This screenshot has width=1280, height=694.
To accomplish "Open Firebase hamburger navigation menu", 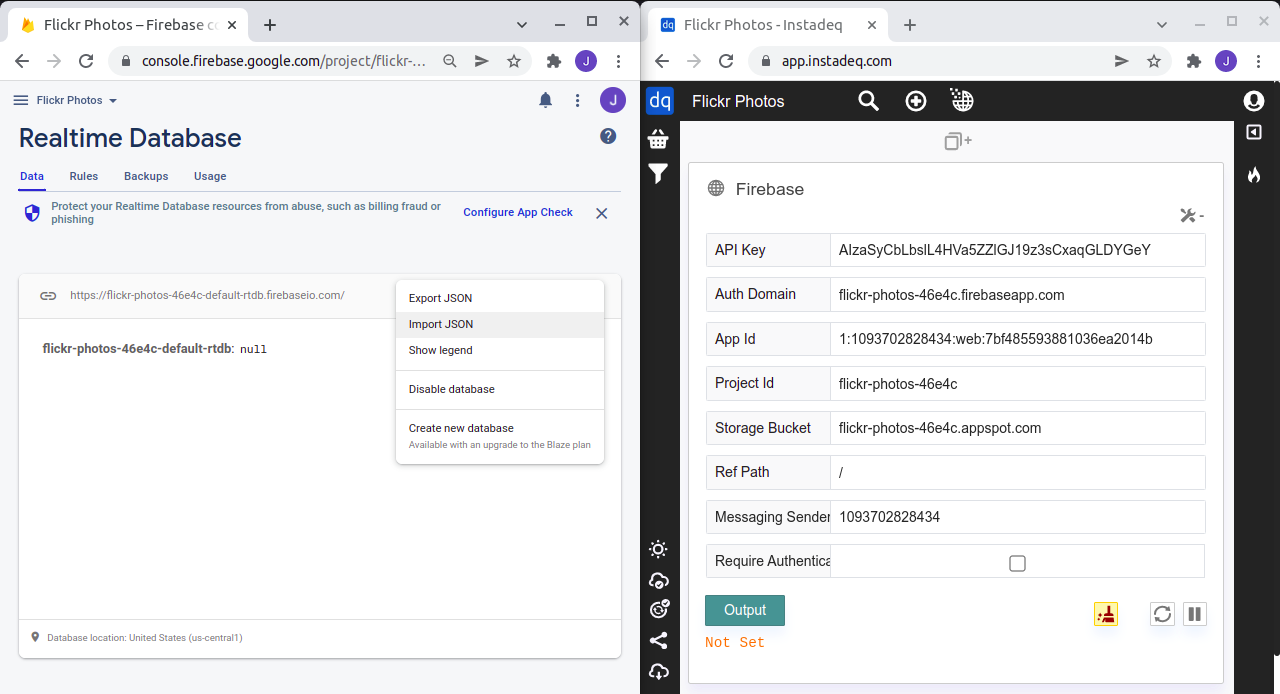I will pyautogui.click(x=20, y=100).
